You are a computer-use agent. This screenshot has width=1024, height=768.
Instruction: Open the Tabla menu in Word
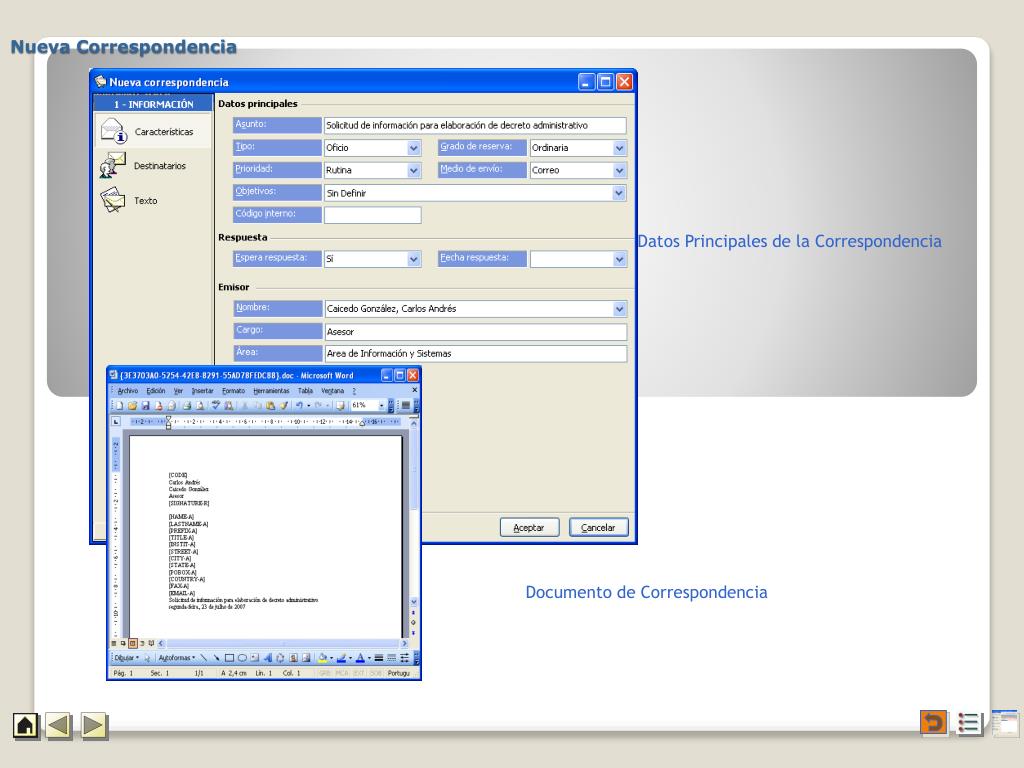tap(305, 391)
